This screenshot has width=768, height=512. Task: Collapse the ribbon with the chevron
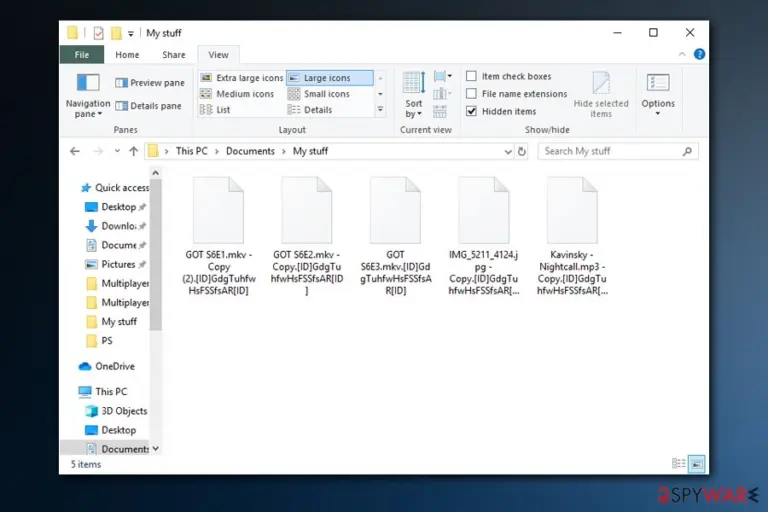682,54
